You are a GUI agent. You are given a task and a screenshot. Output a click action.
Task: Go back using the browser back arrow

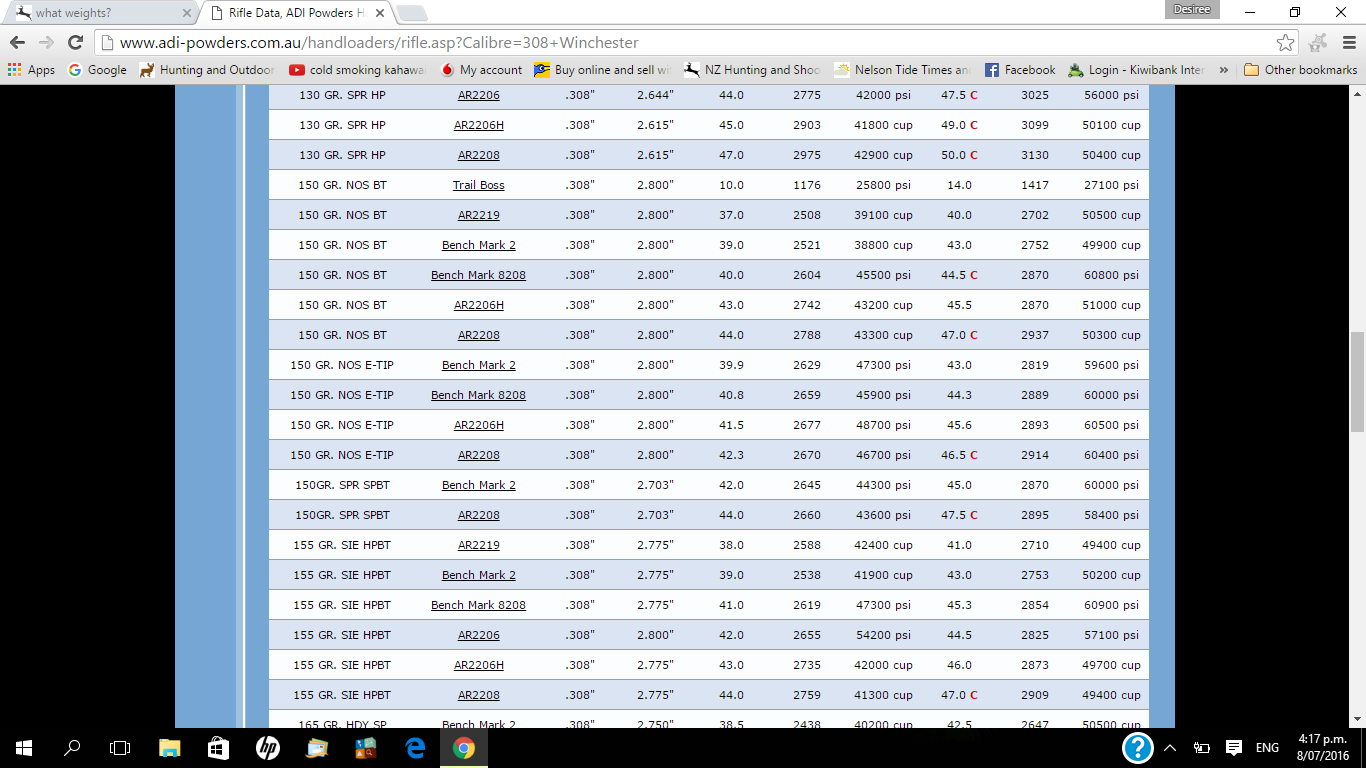(17, 43)
